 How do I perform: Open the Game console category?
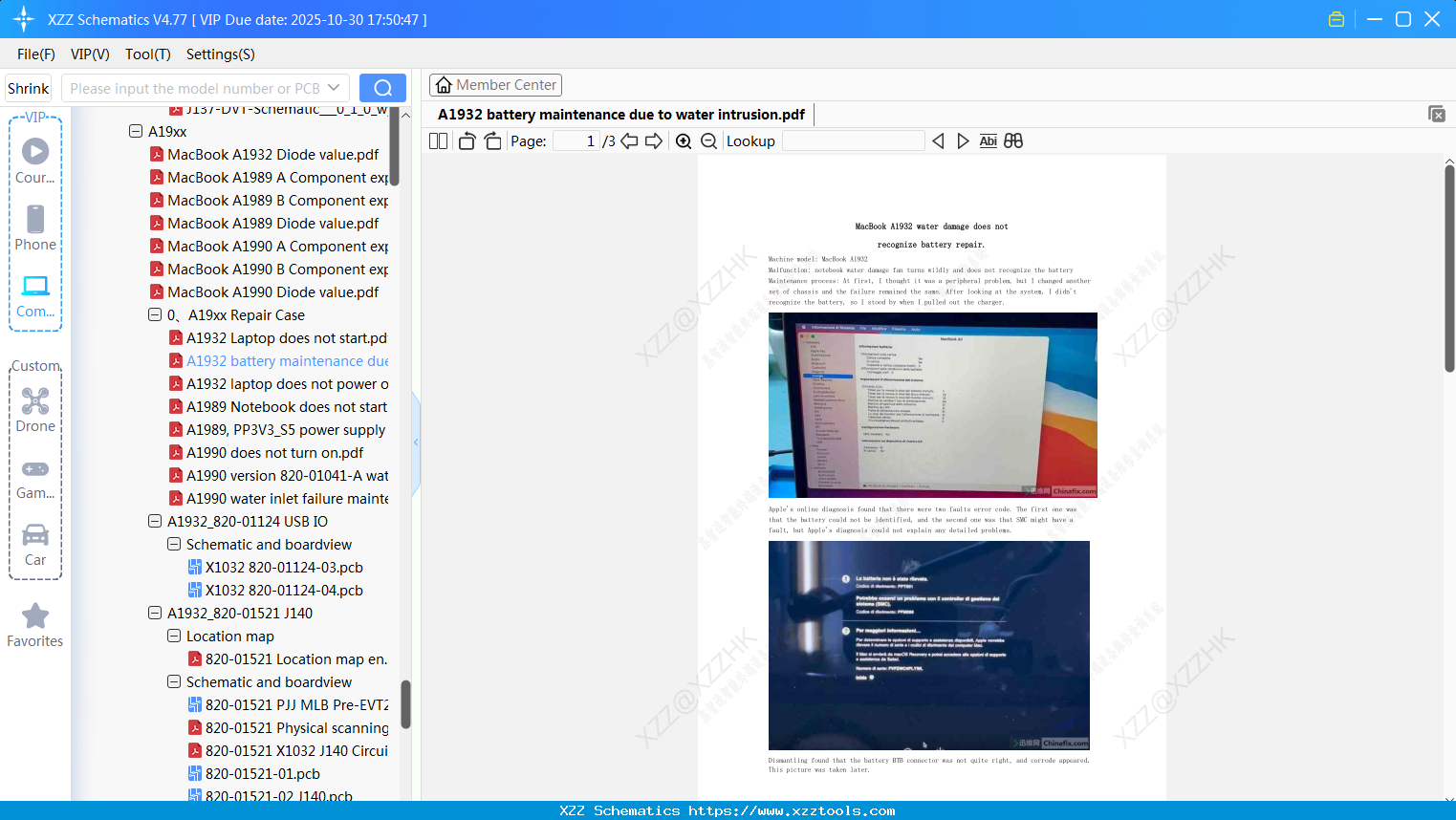pyautogui.click(x=35, y=478)
